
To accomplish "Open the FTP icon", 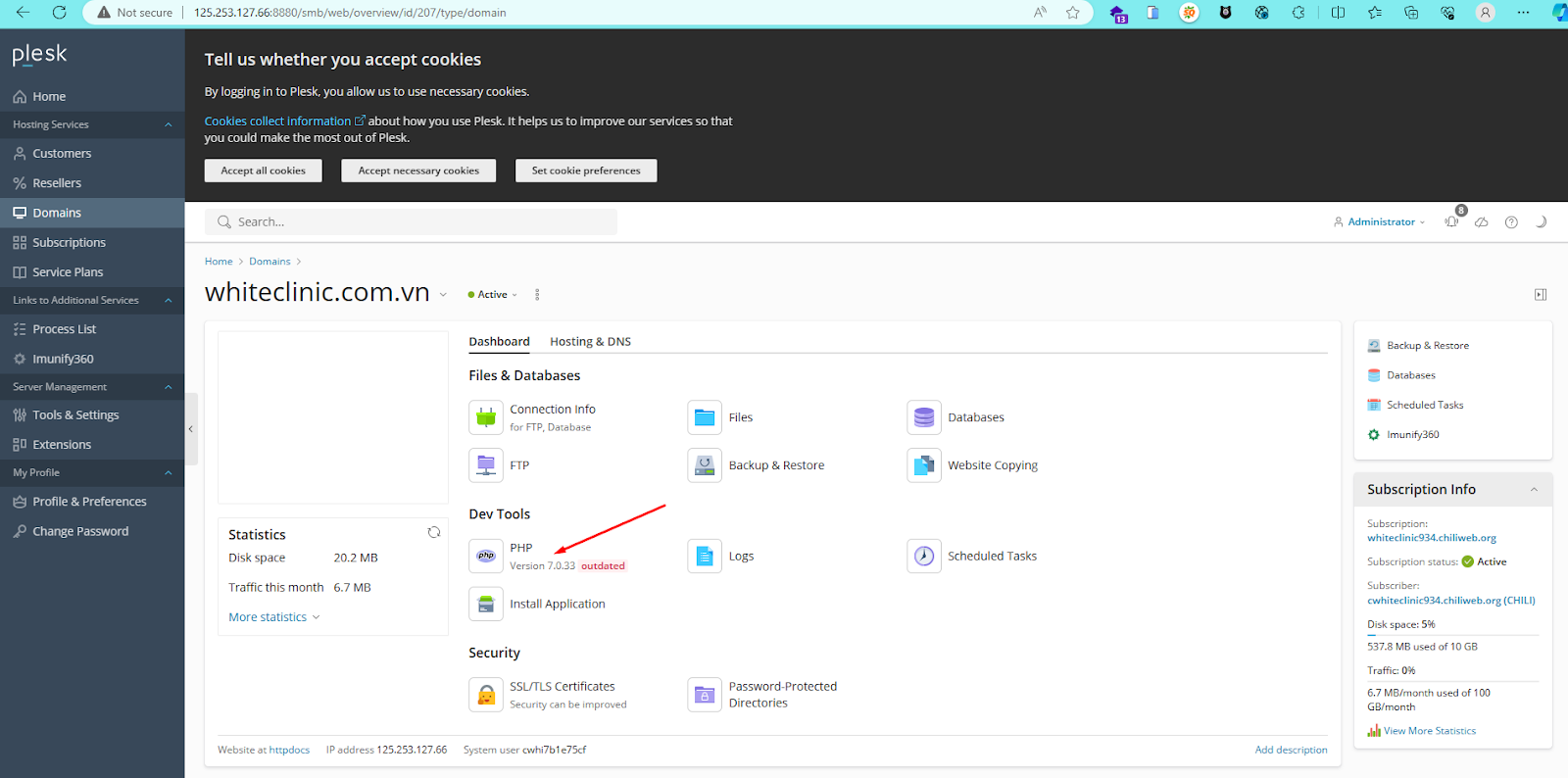I will [x=486, y=465].
